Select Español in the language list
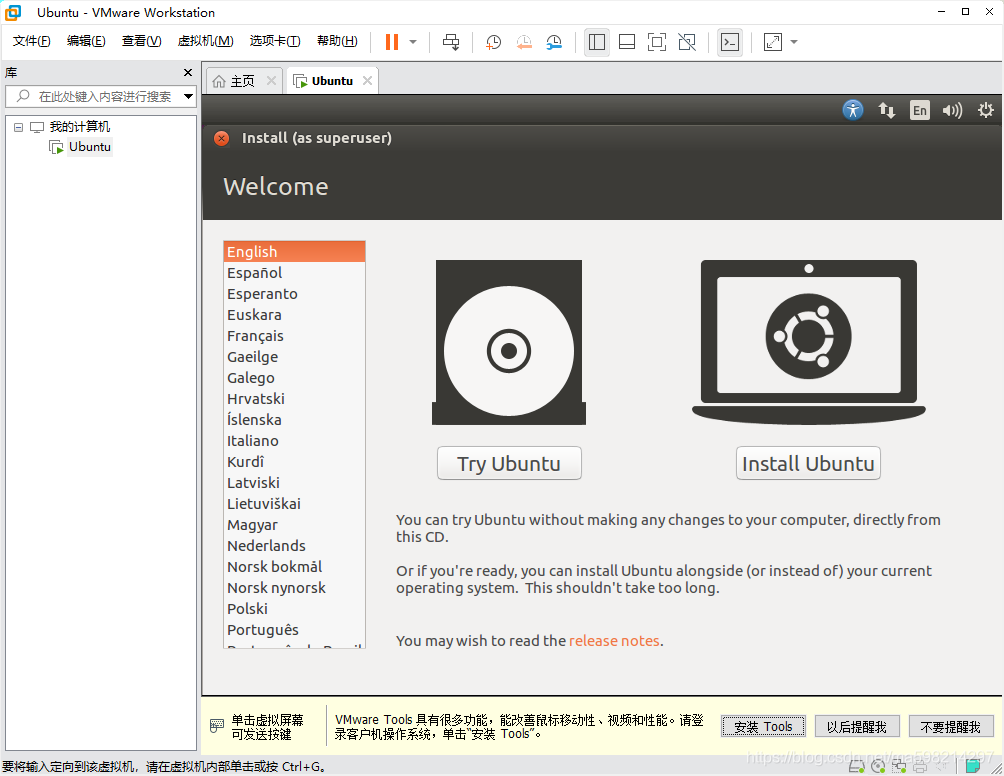This screenshot has width=1004, height=776. (295, 273)
